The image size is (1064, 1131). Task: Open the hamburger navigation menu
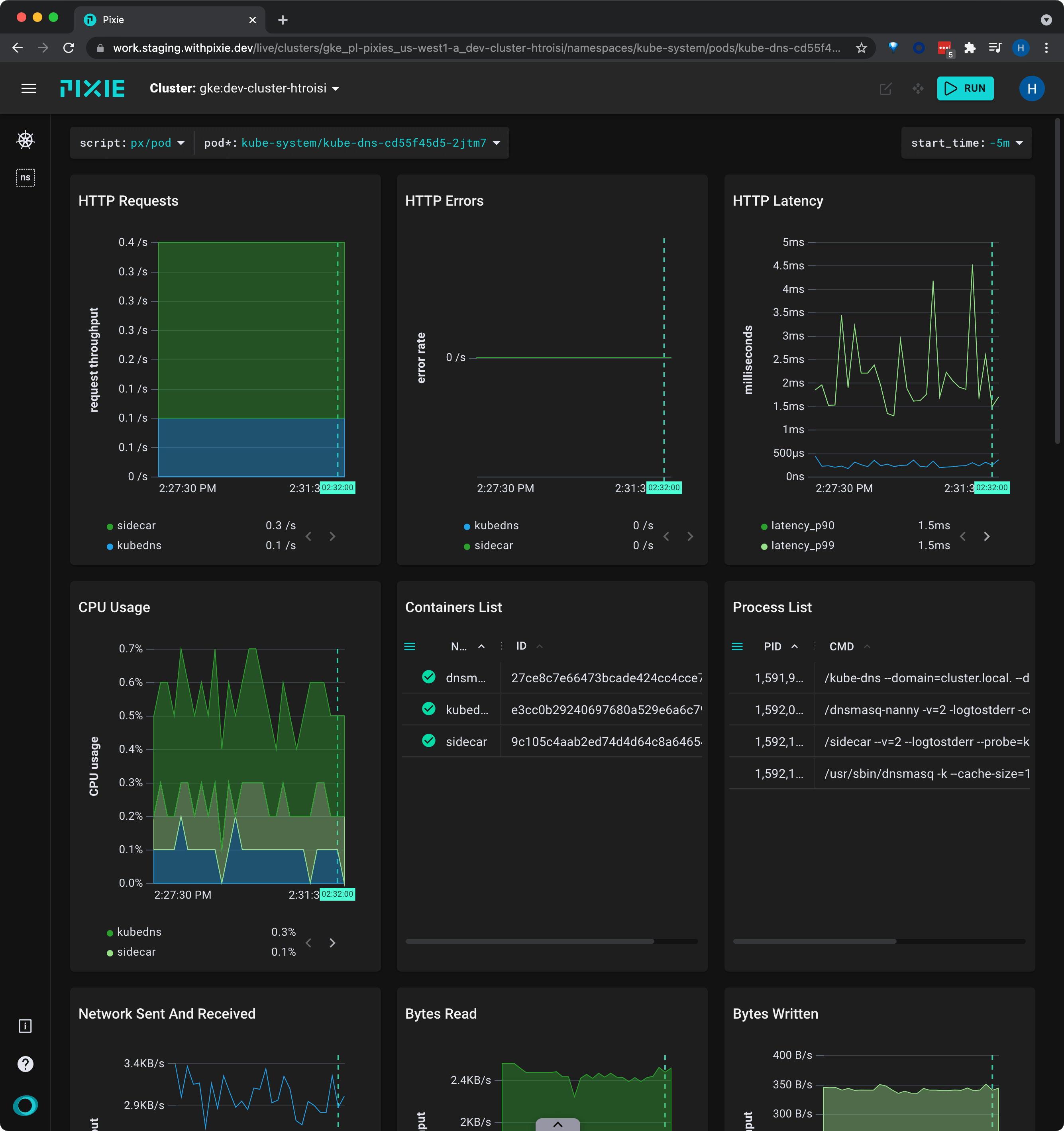point(28,88)
